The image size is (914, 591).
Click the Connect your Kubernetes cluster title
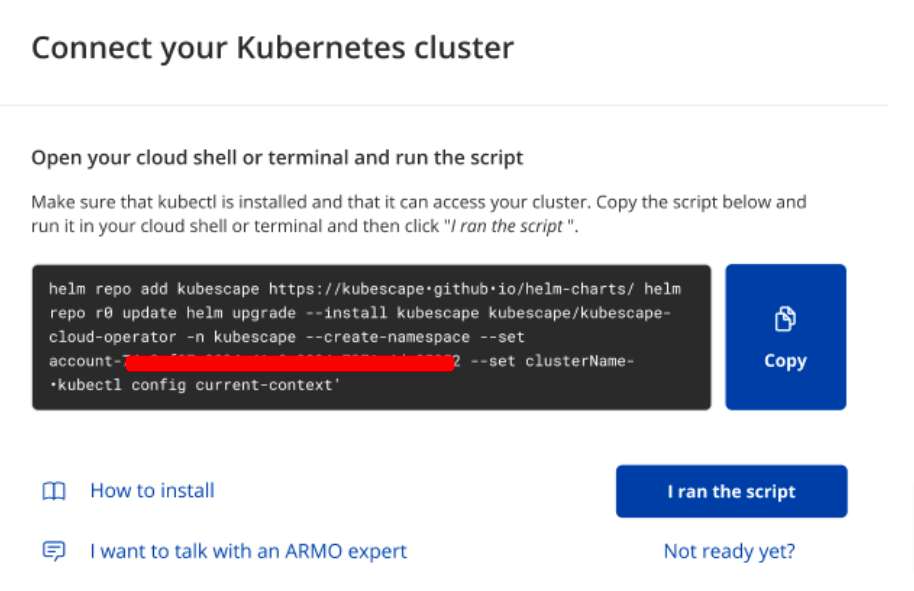[x=273, y=48]
